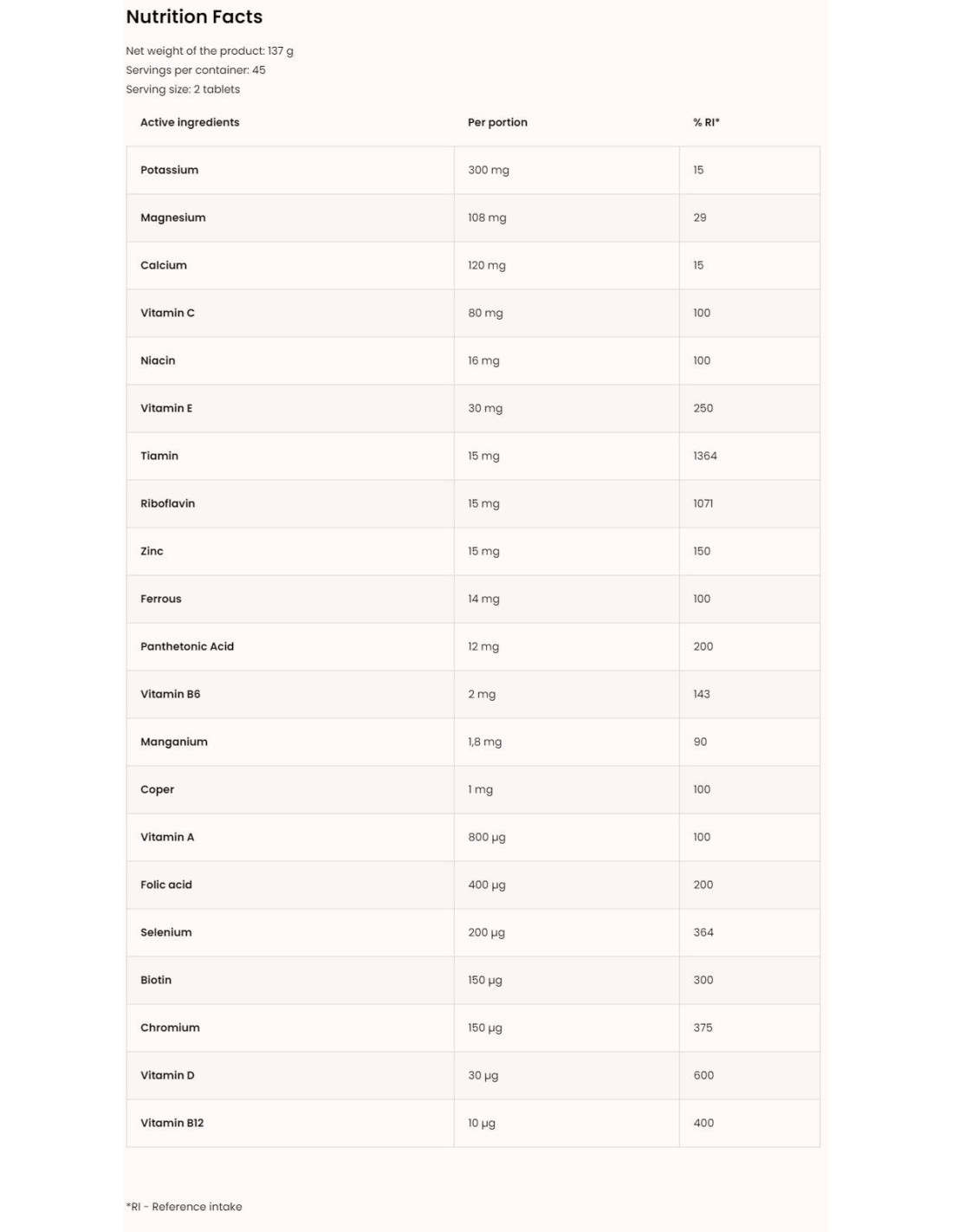953x1232 pixels.
Task: Click the RI Reference intake footnote
Action: coord(184,1207)
